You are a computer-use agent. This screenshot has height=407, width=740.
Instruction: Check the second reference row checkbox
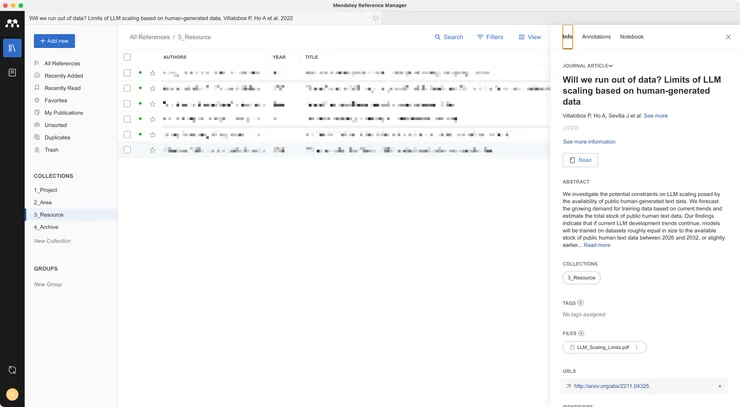127,88
